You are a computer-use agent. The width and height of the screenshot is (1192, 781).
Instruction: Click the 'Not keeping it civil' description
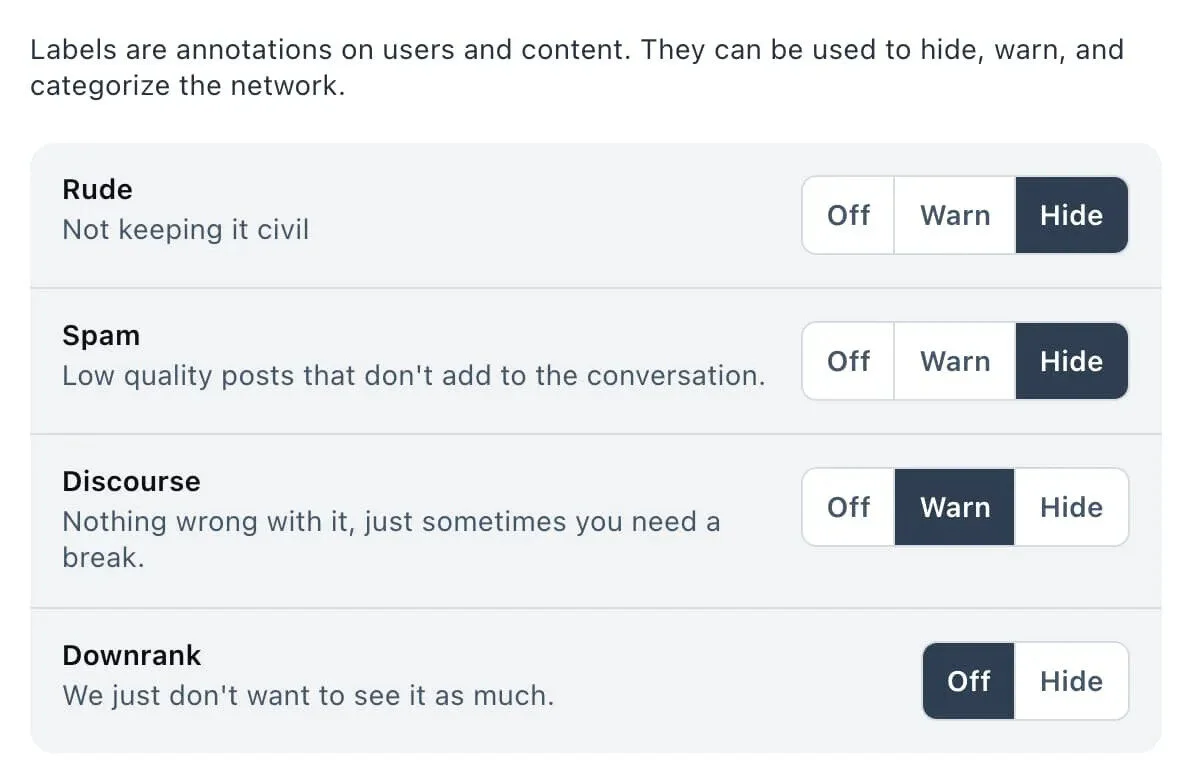point(185,229)
